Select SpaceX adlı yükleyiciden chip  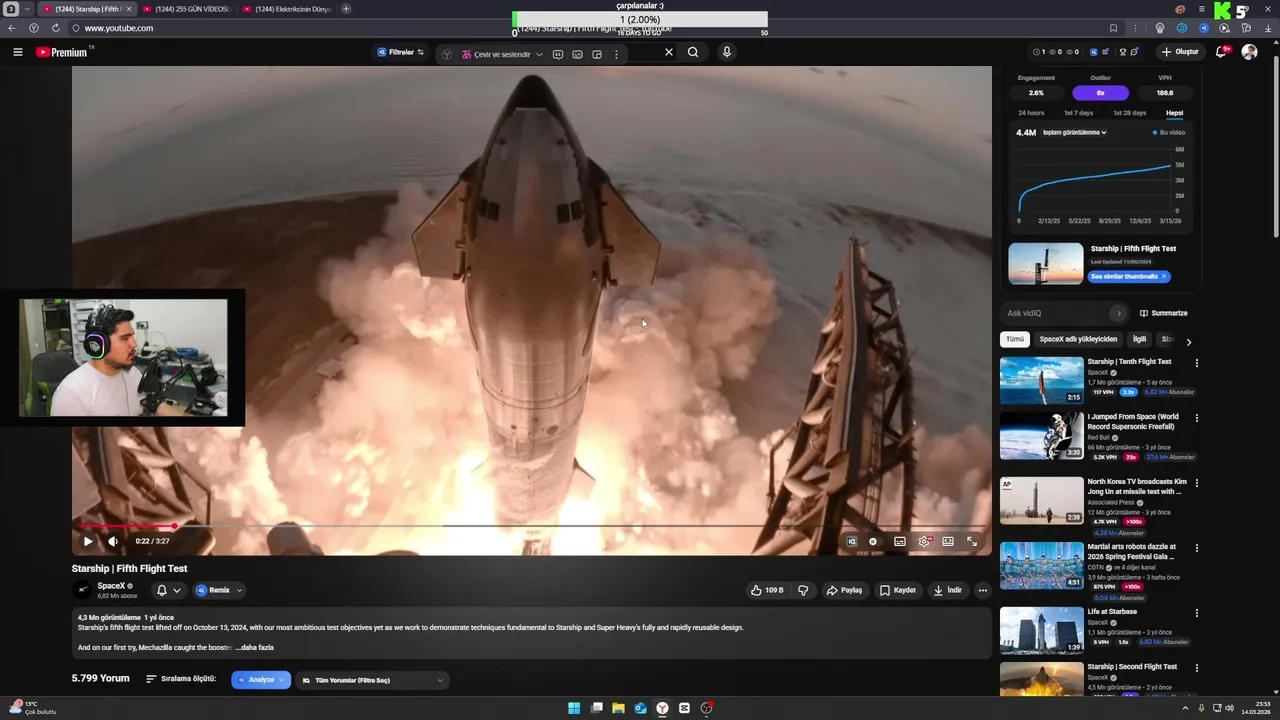coord(1078,339)
